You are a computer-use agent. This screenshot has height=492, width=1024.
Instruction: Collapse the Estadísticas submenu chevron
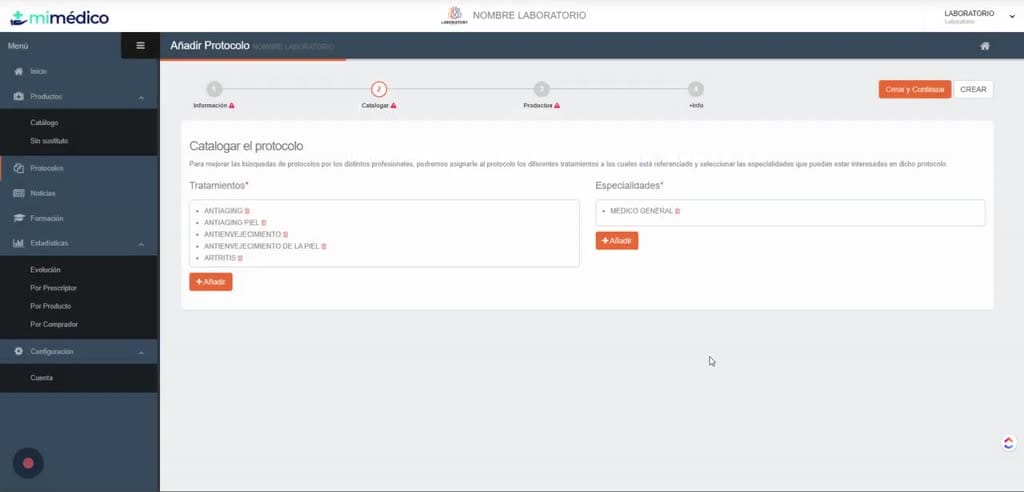point(141,244)
